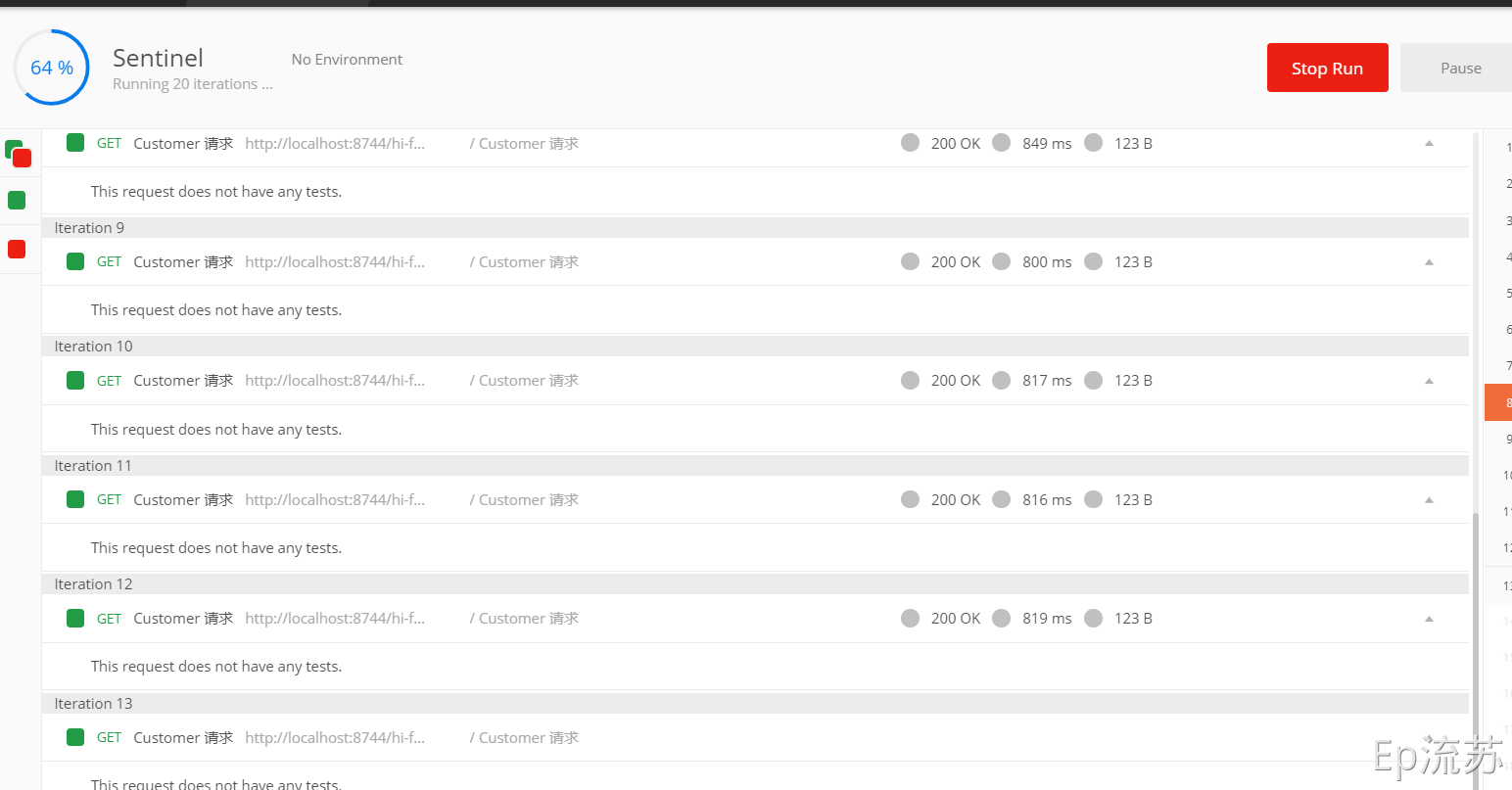Filter results by passed green square icon
The height and width of the screenshot is (790, 1512).
pos(17,200)
